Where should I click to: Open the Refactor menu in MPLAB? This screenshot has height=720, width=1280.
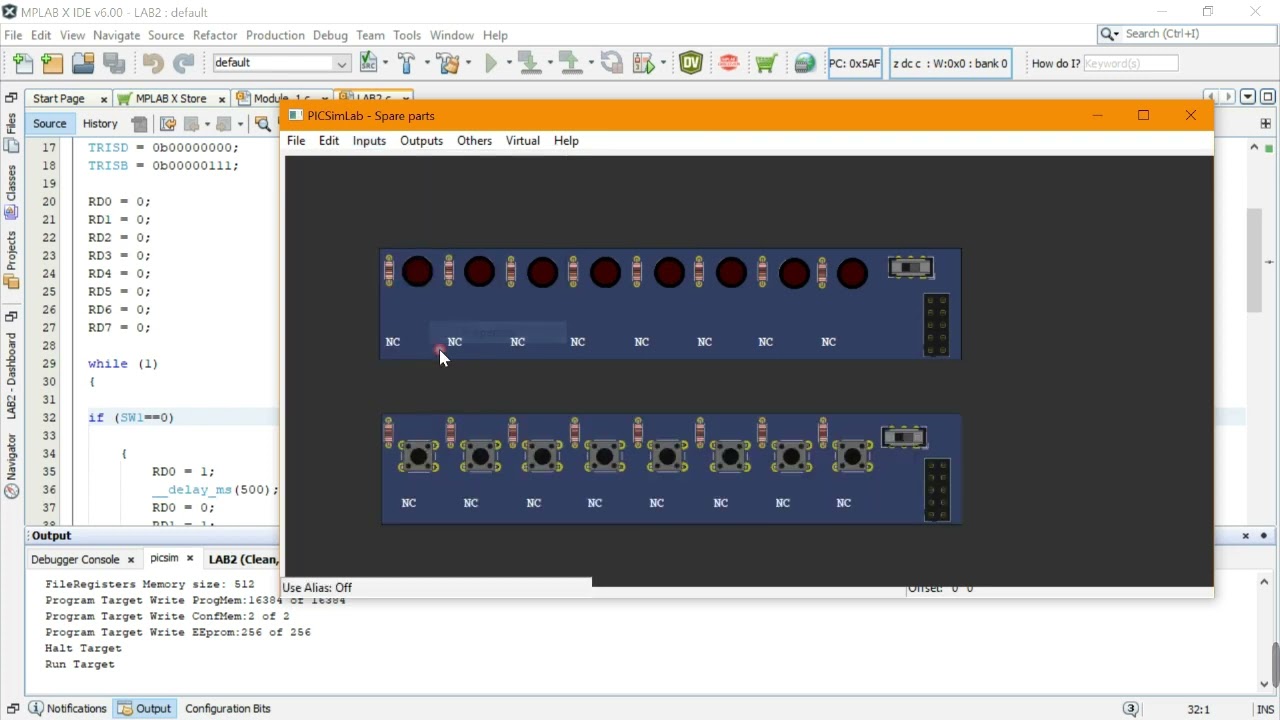pyautogui.click(x=215, y=35)
